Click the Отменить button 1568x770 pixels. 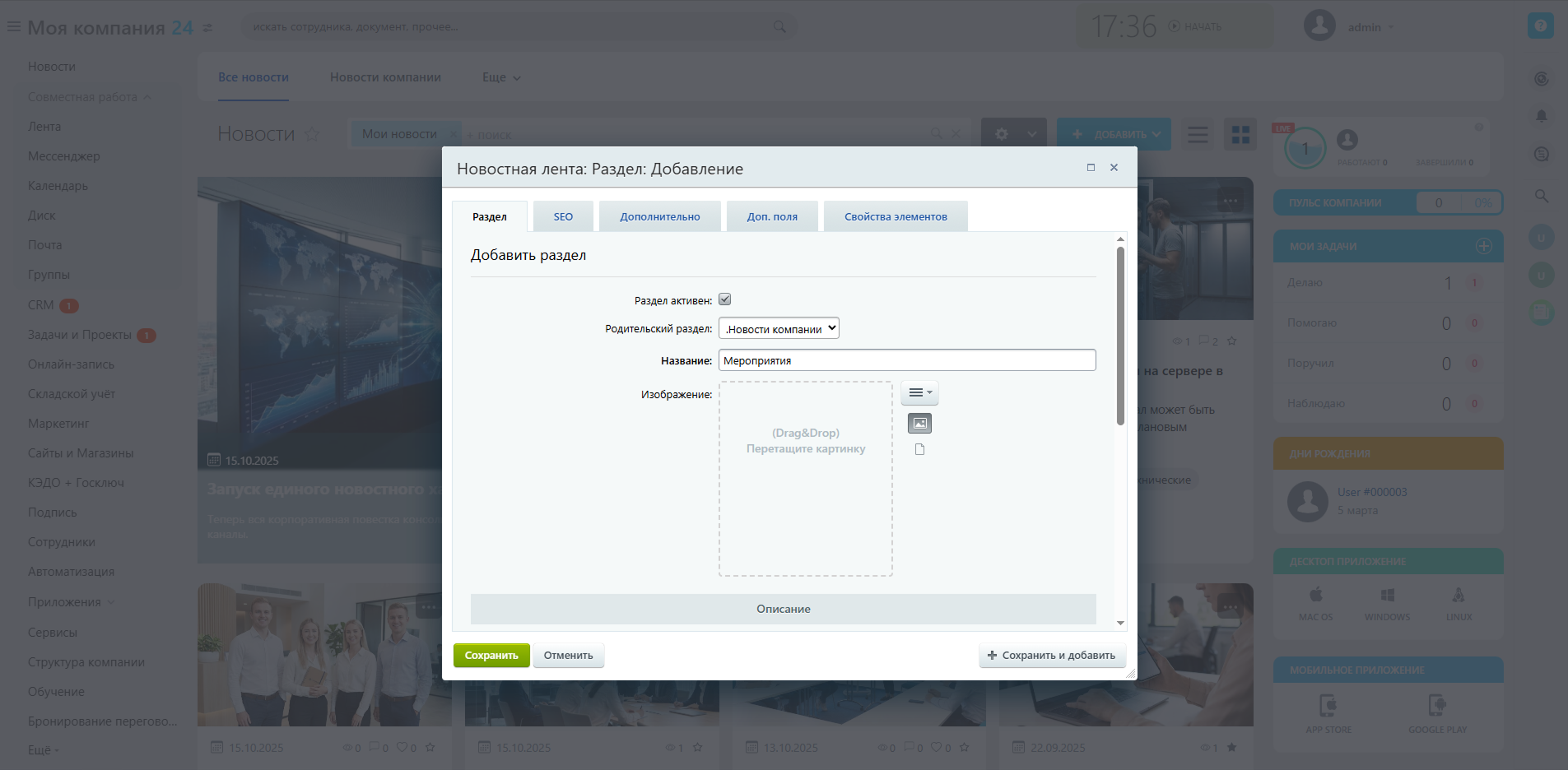pos(568,656)
